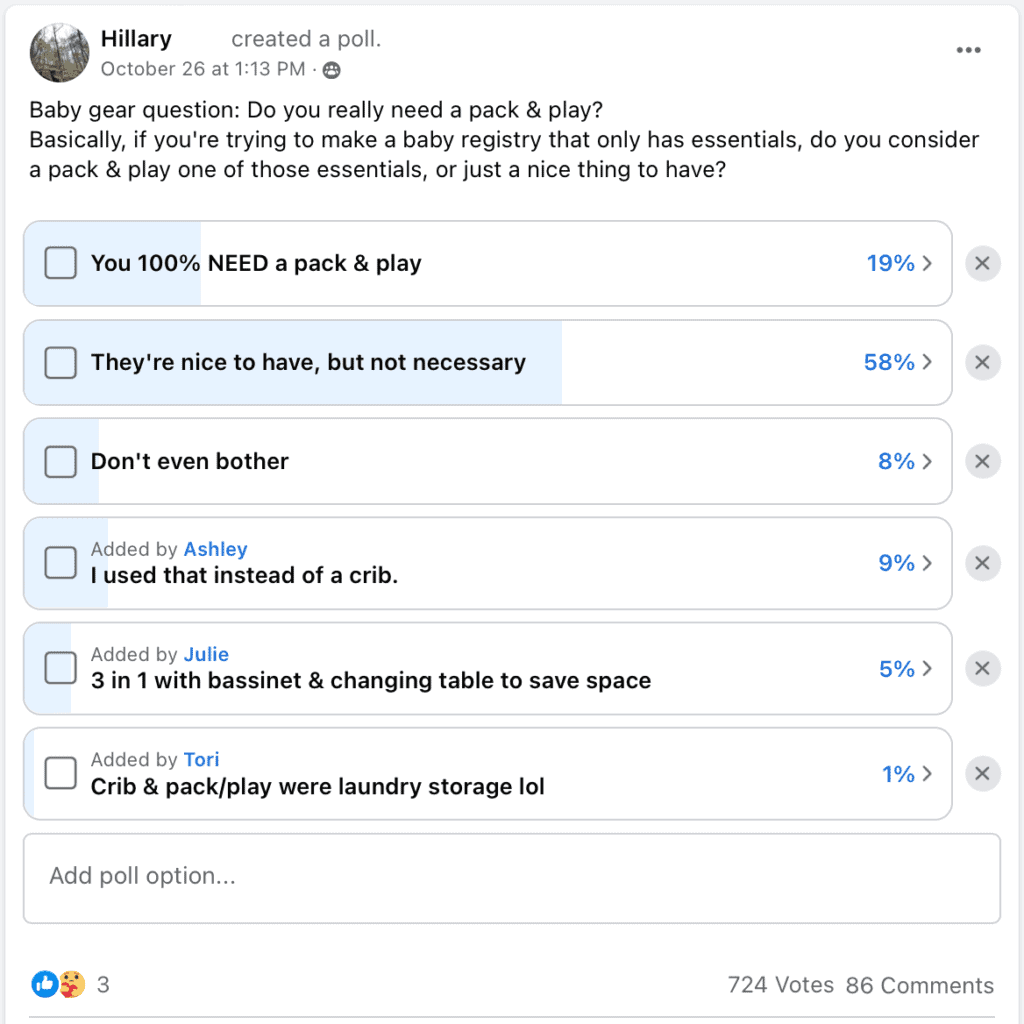Open Ashley's profile link
Screen dimensions: 1024x1024
[x=216, y=549]
